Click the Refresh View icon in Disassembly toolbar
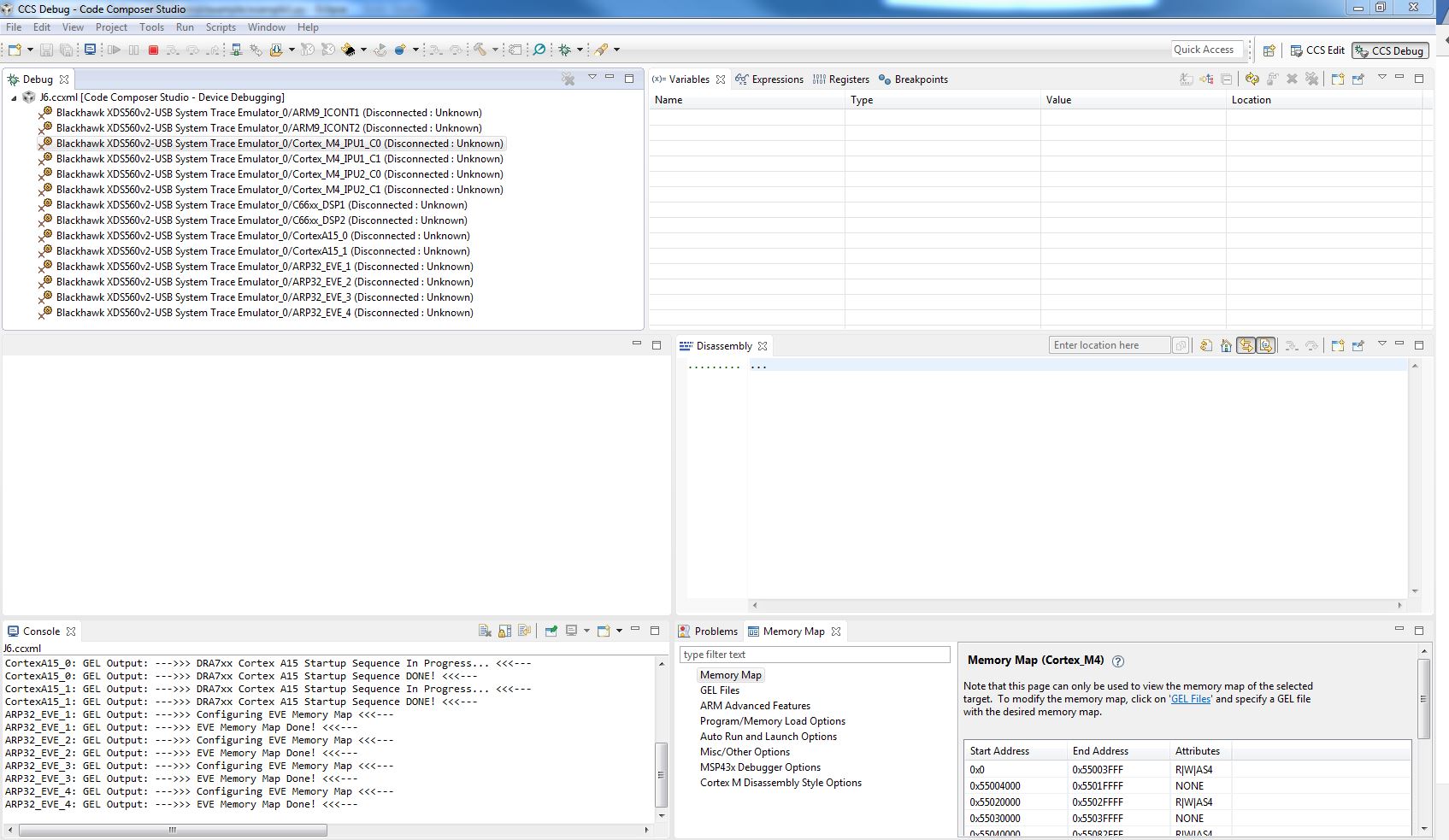Image resolution: width=1449 pixels, height=840 pixels. 1206,345
